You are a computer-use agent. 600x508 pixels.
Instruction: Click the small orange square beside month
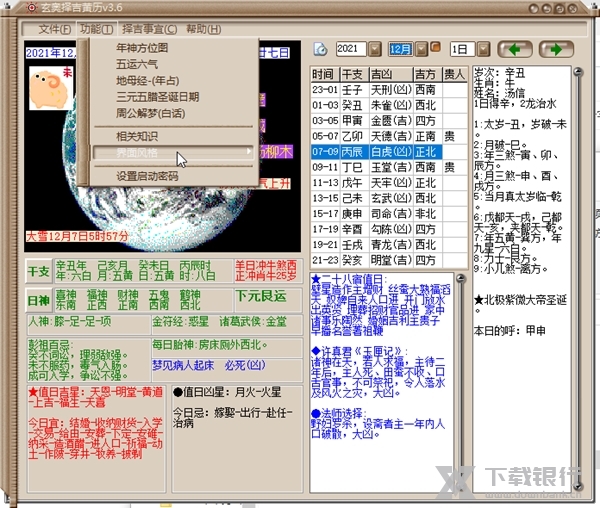[435, 47]
